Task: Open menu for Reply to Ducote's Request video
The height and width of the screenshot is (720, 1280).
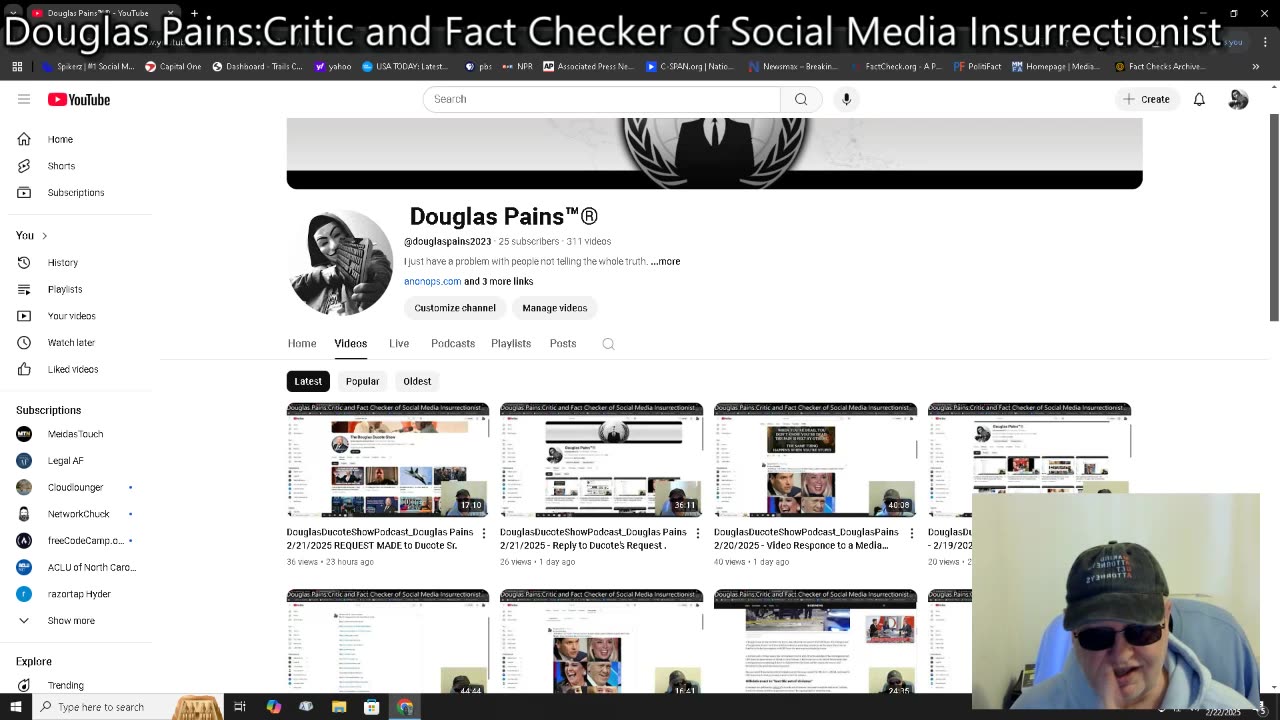Action: pyautogui.click(x=698, y=533)
